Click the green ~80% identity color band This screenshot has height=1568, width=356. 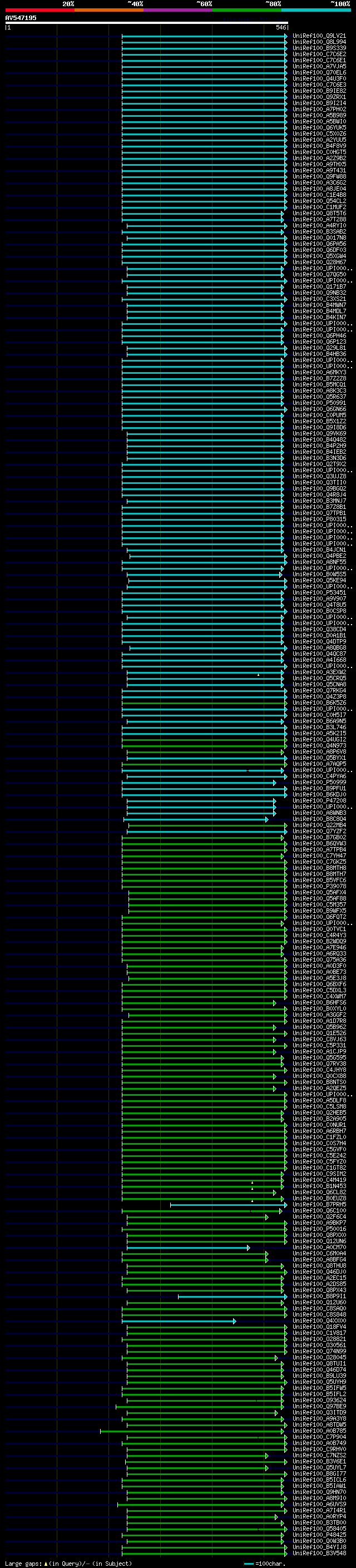(x=247, y=10)
